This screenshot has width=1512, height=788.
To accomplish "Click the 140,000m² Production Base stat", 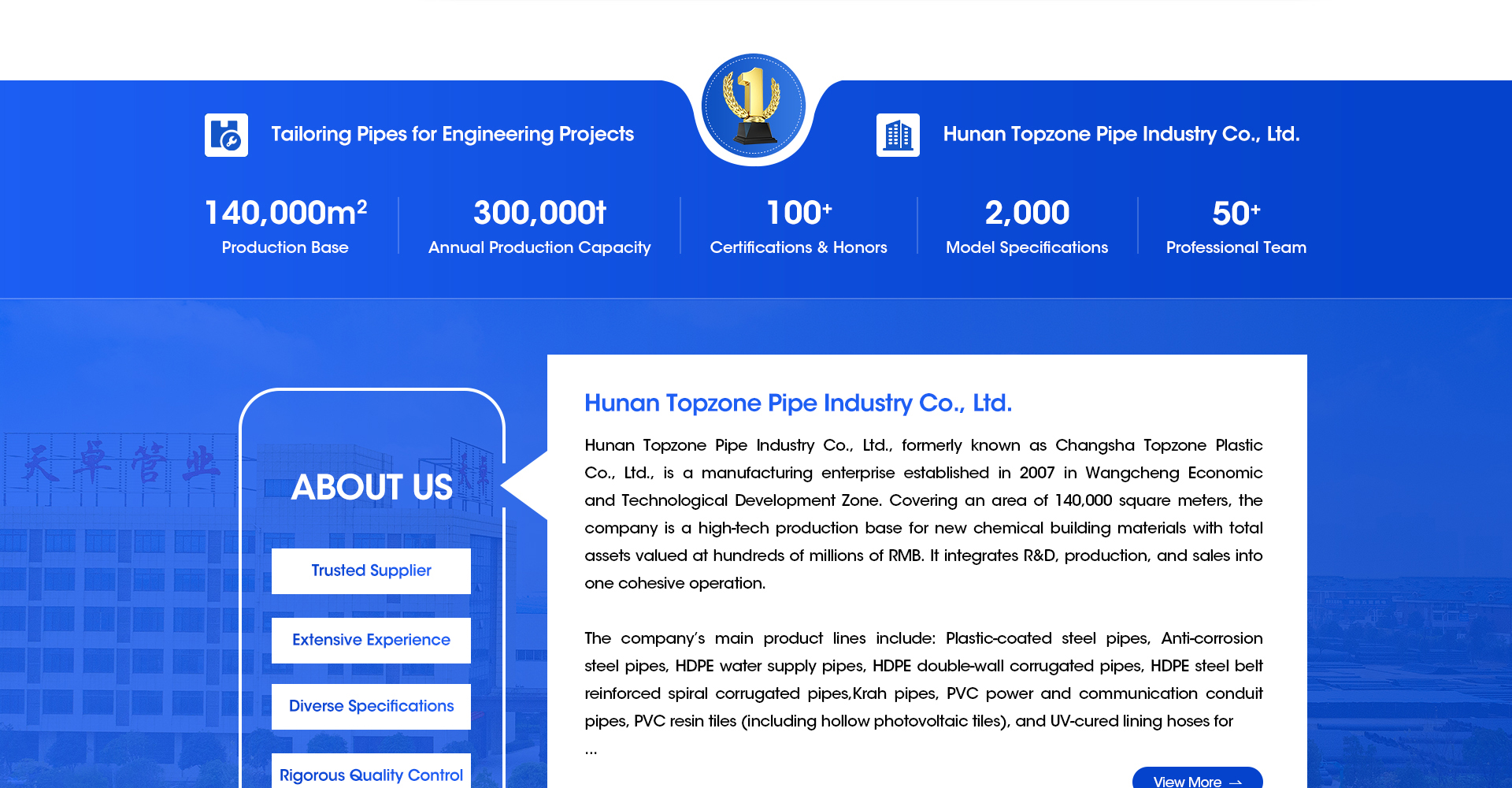I will [285, 226].
